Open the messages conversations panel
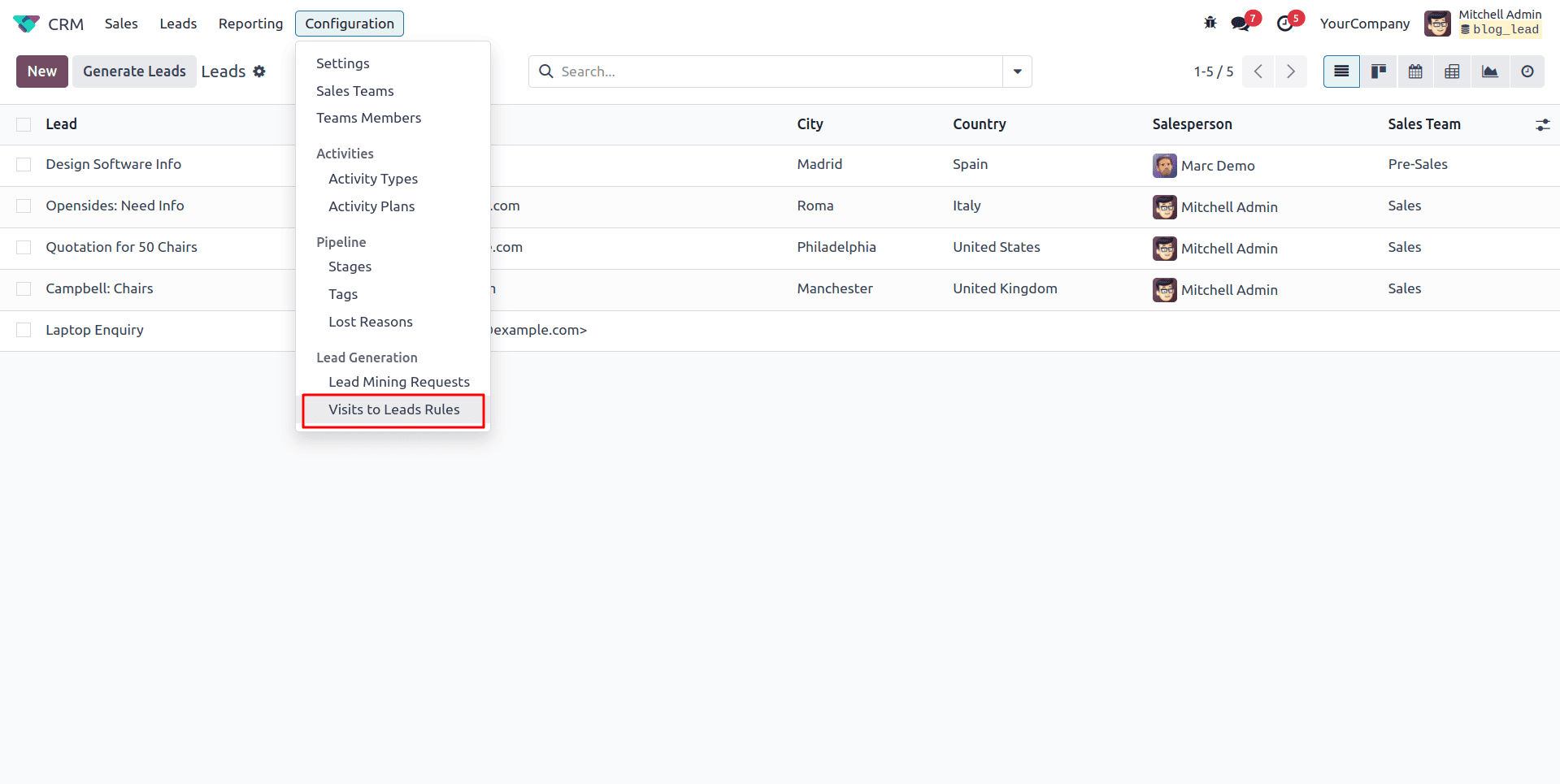The width and height of the screenshot is (1560, 784). click(x=1241, y=23)
